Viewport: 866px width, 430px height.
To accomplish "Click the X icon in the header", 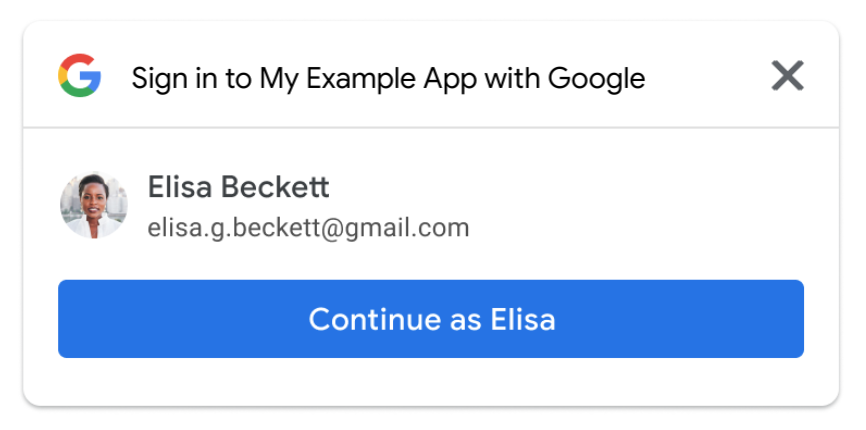I will 788,75.
